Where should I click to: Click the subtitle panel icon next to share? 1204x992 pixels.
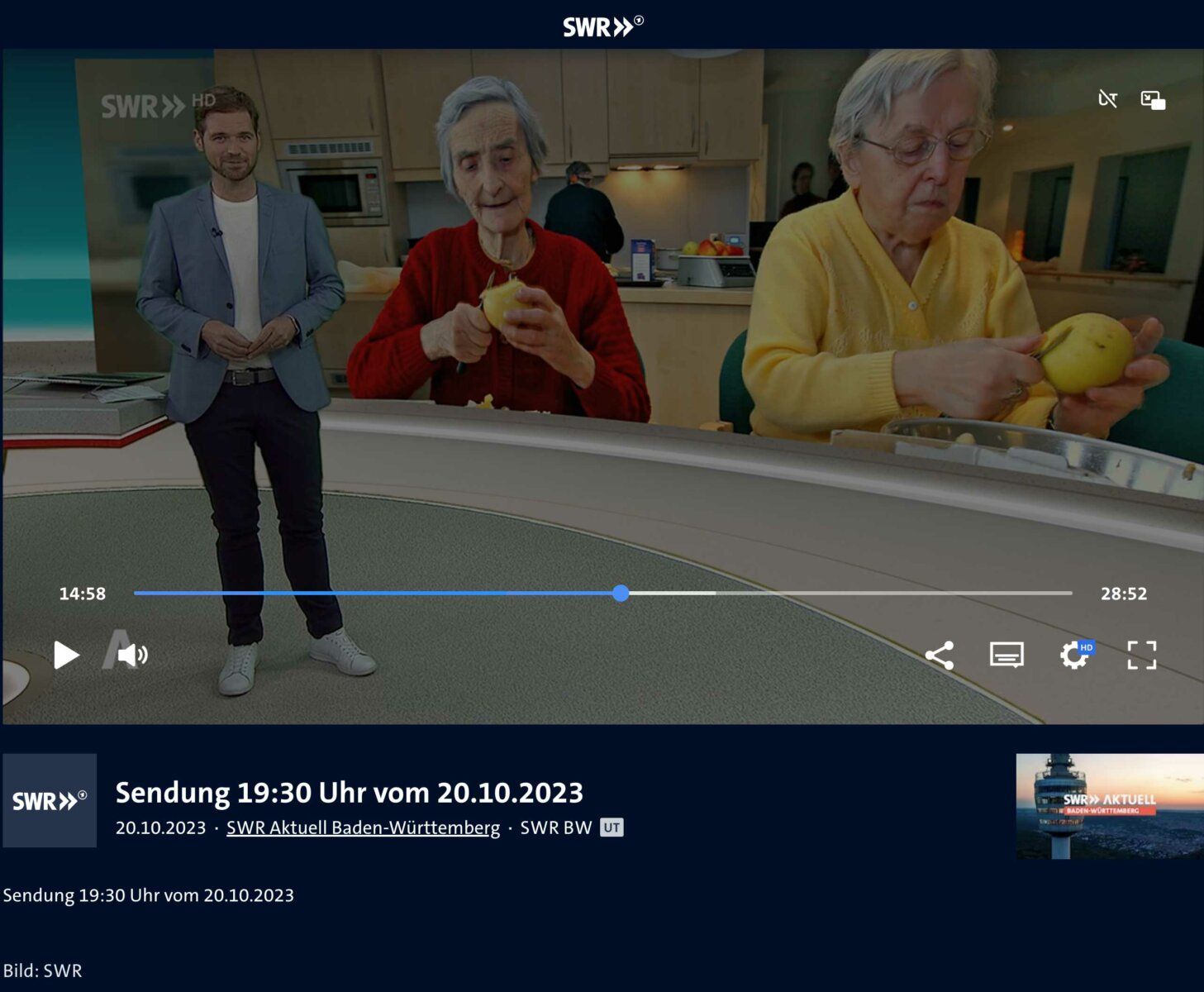[x=1007, y=656]
